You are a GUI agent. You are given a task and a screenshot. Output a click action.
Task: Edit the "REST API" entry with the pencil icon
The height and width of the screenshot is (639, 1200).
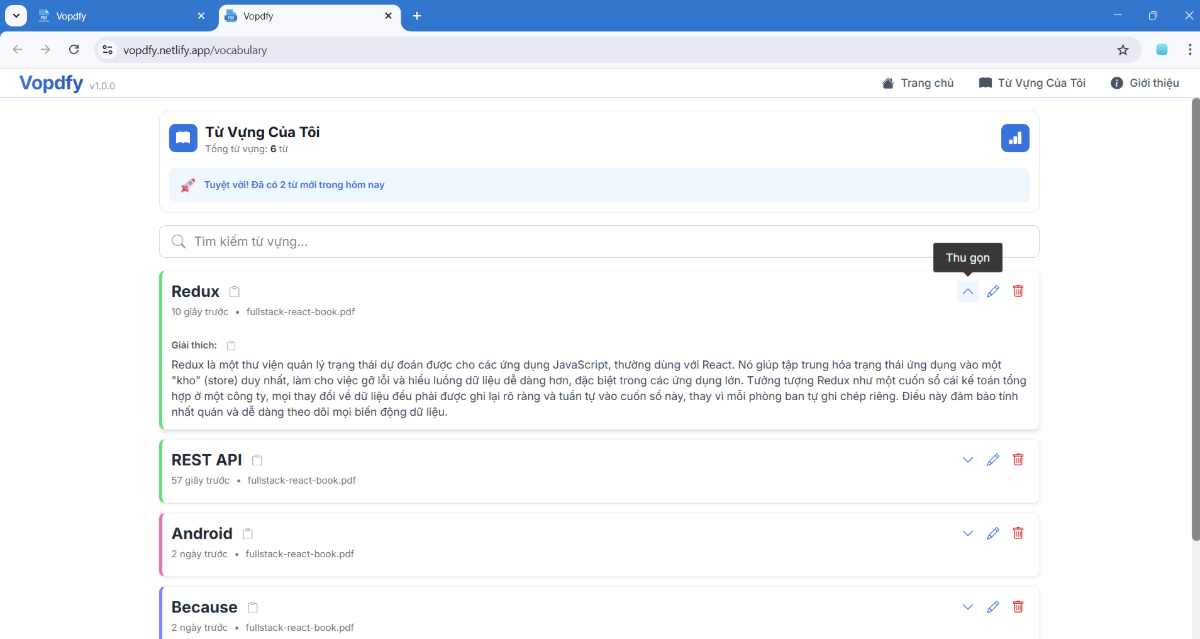click(992, 459)
